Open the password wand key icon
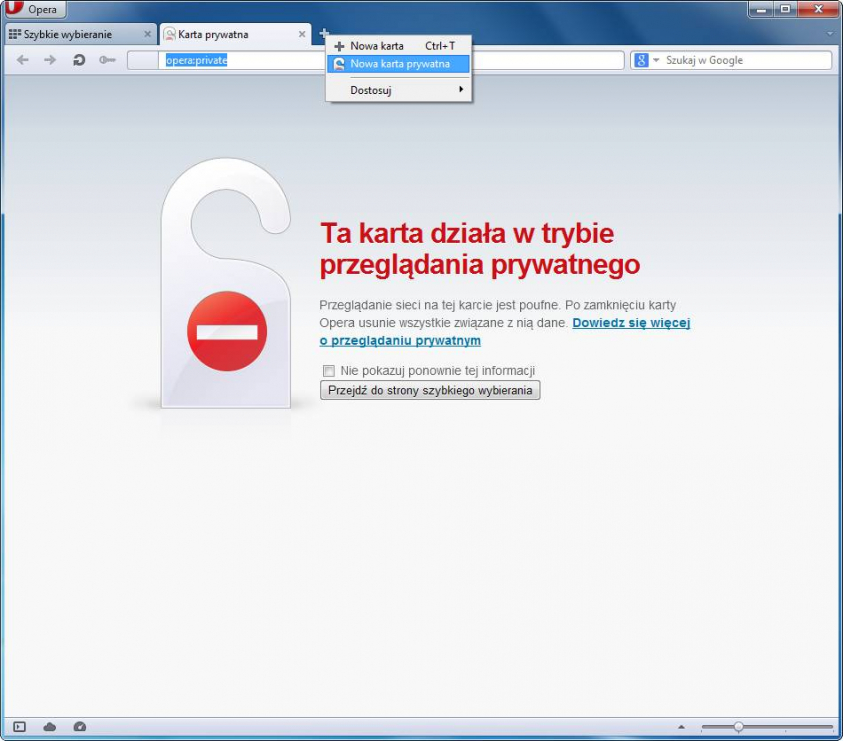Viewport: 843px width, 741px height. coord(107,60)
